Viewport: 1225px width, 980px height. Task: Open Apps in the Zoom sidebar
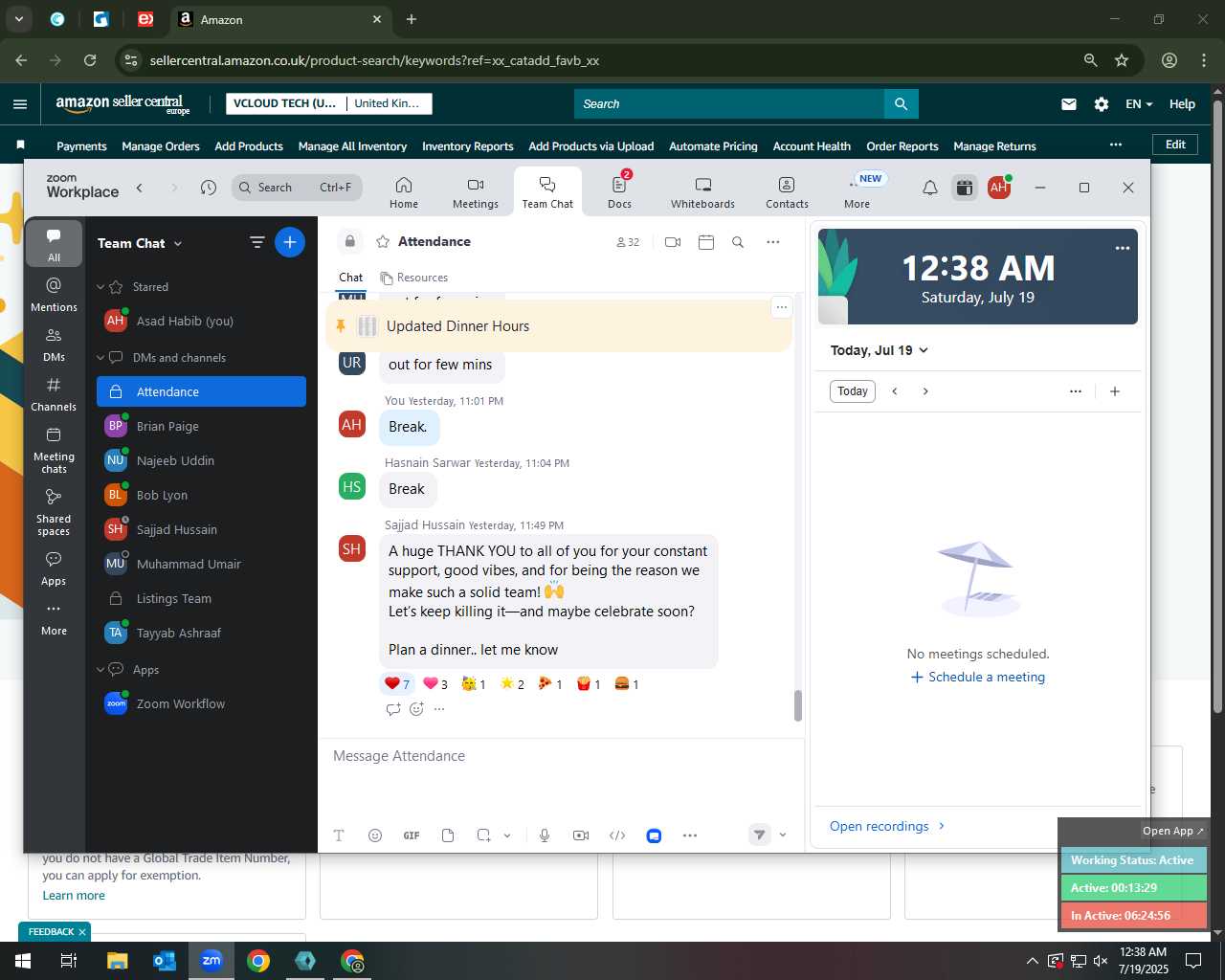(54, 568)
